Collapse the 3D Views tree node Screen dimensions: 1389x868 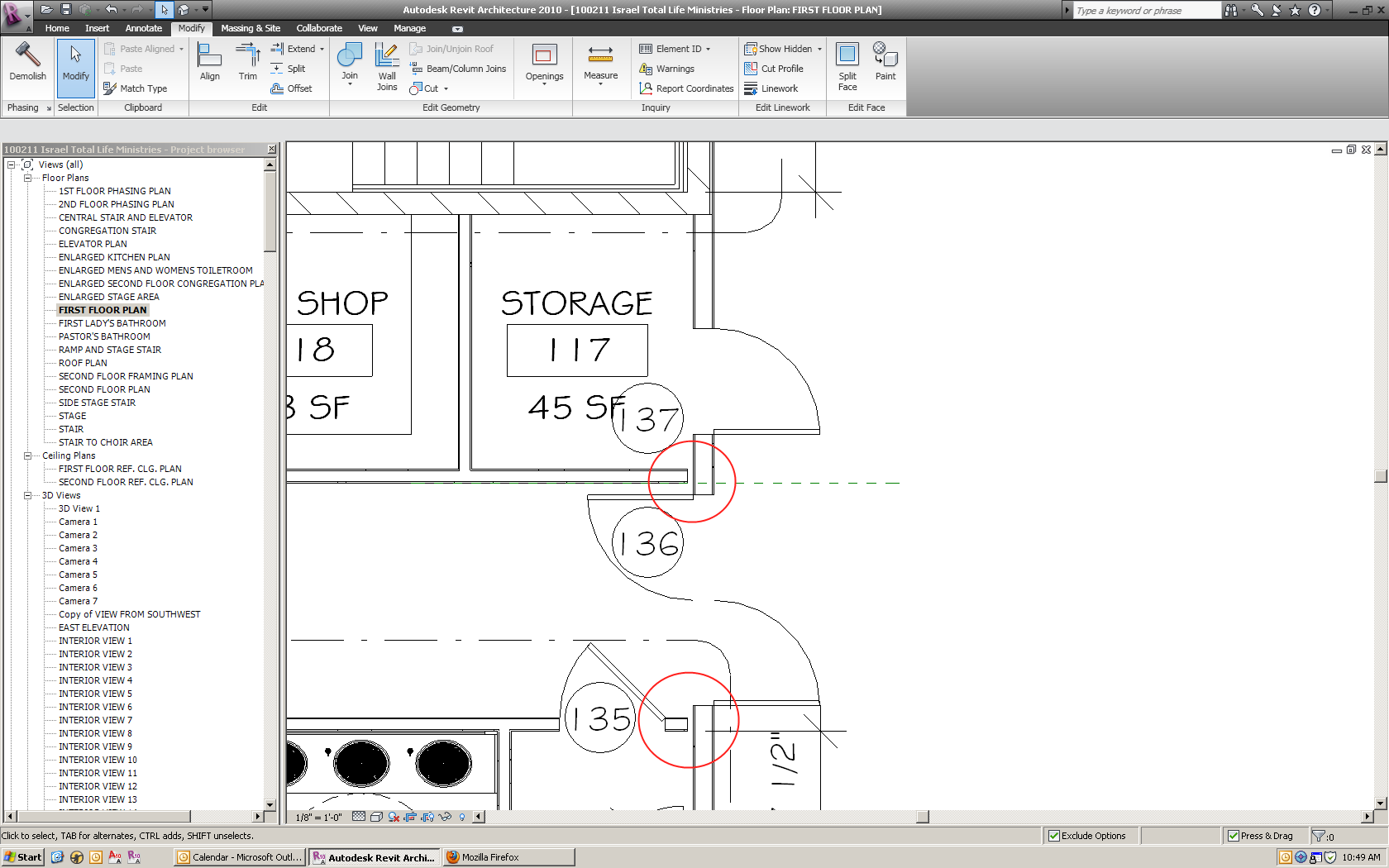[27, 495]
